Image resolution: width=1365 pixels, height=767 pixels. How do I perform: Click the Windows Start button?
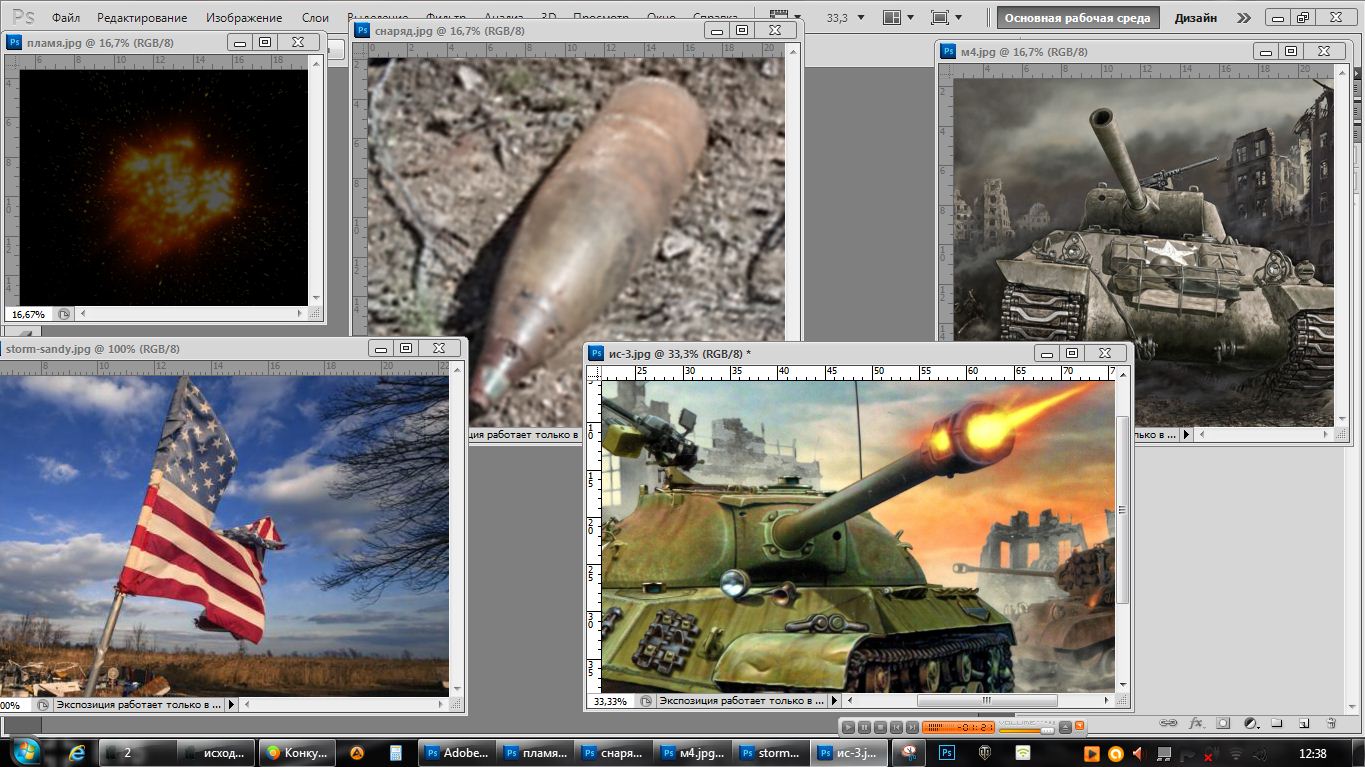point(25,752)
